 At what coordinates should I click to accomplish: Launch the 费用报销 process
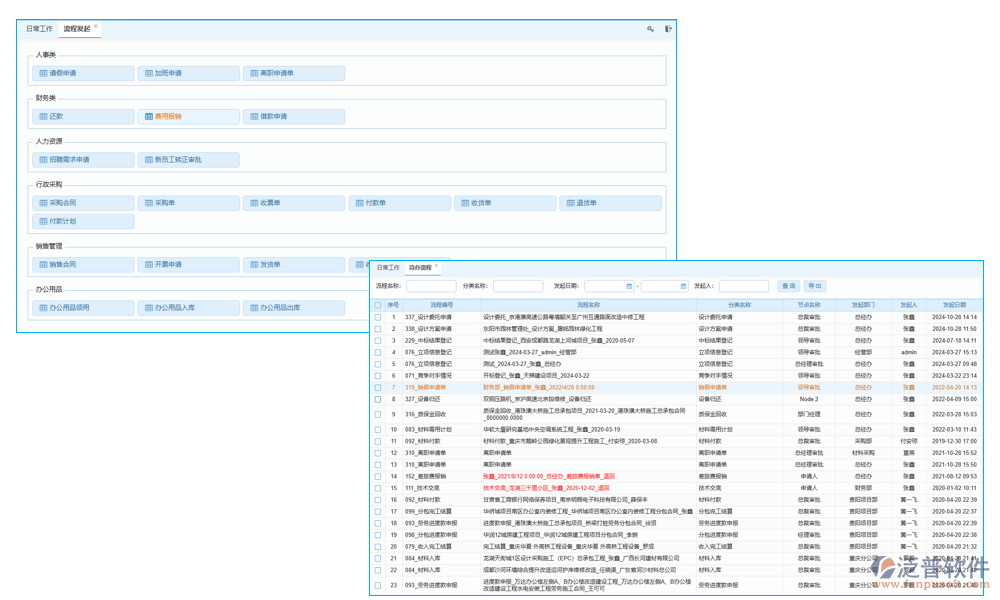(x=188, y=117)
